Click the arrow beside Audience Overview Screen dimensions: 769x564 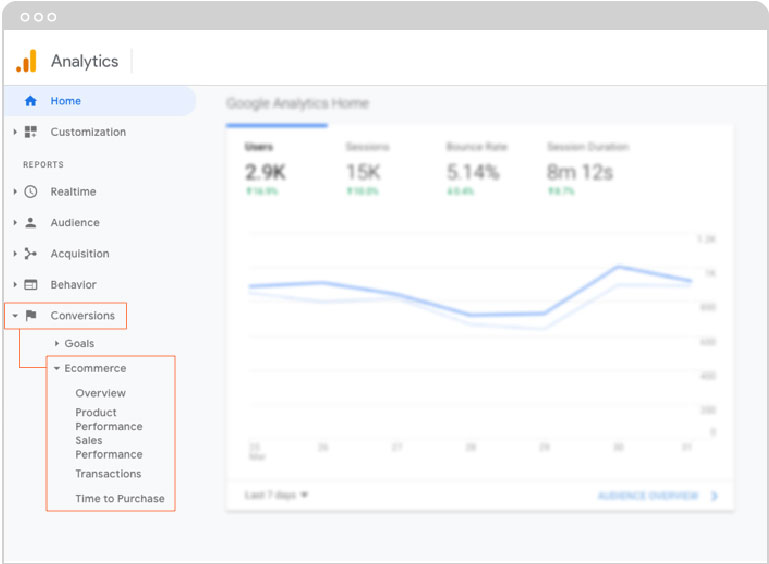point(714,496)
